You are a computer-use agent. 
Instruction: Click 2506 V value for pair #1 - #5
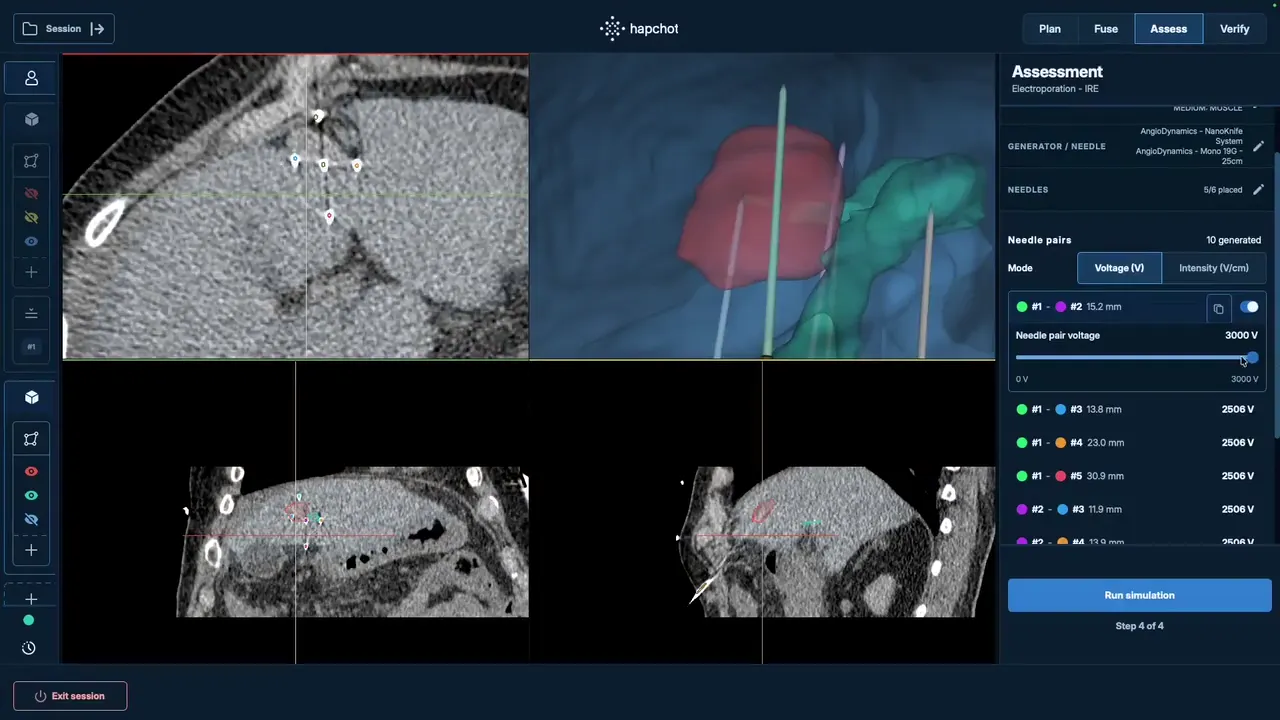1238,476
